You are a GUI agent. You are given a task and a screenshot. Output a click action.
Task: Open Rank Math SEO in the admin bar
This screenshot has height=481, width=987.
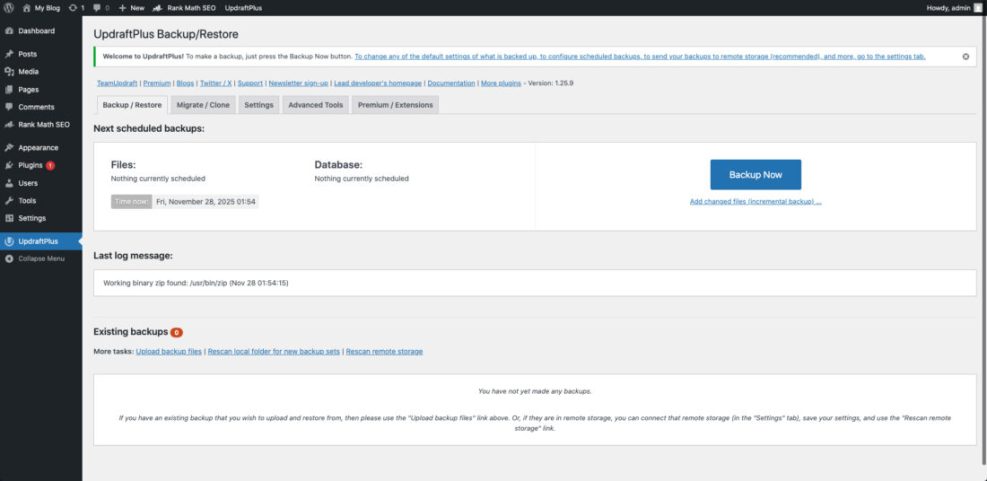click(184, 8)
